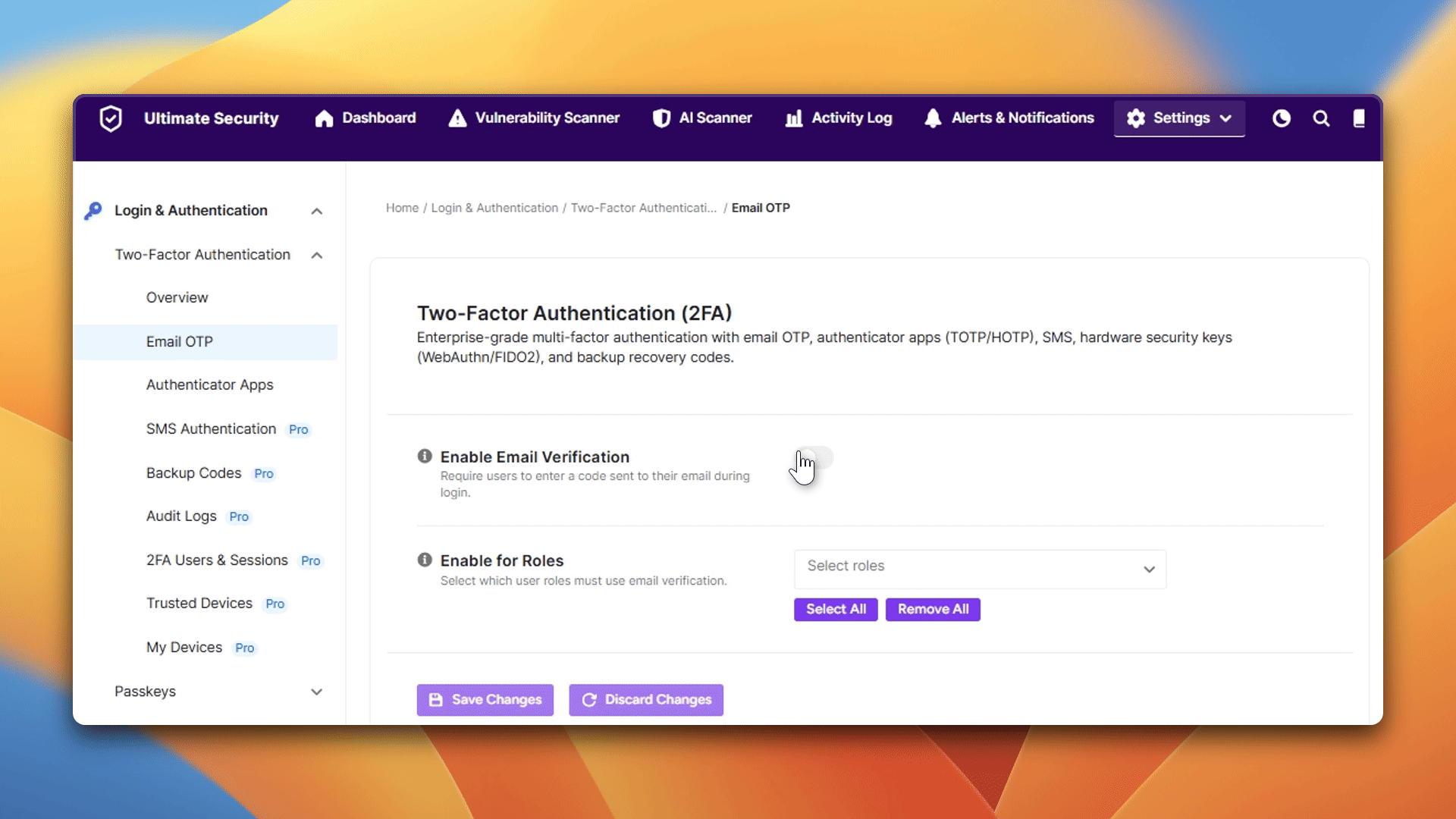Viewport: 1456px width, 819px height.
Task: Click the Select All roles button
Action: tap(836, 610)
